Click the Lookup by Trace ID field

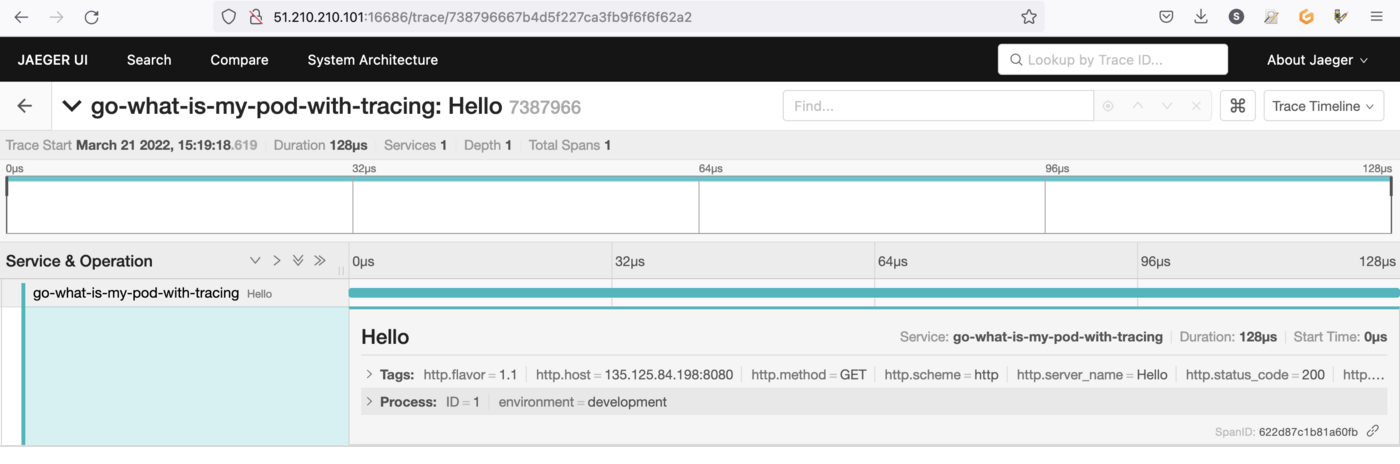coord(1112,60)
